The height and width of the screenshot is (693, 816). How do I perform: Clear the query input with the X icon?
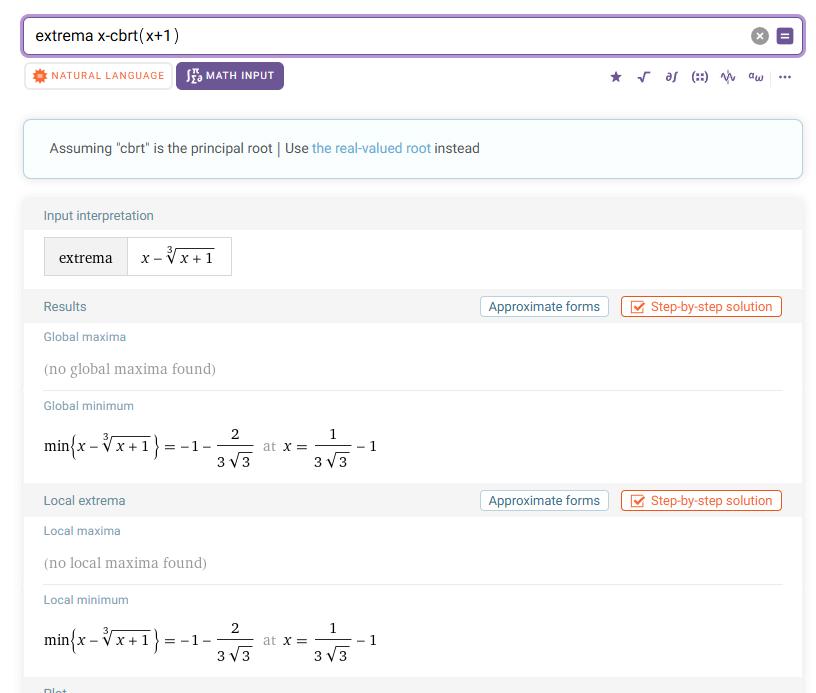760,36
